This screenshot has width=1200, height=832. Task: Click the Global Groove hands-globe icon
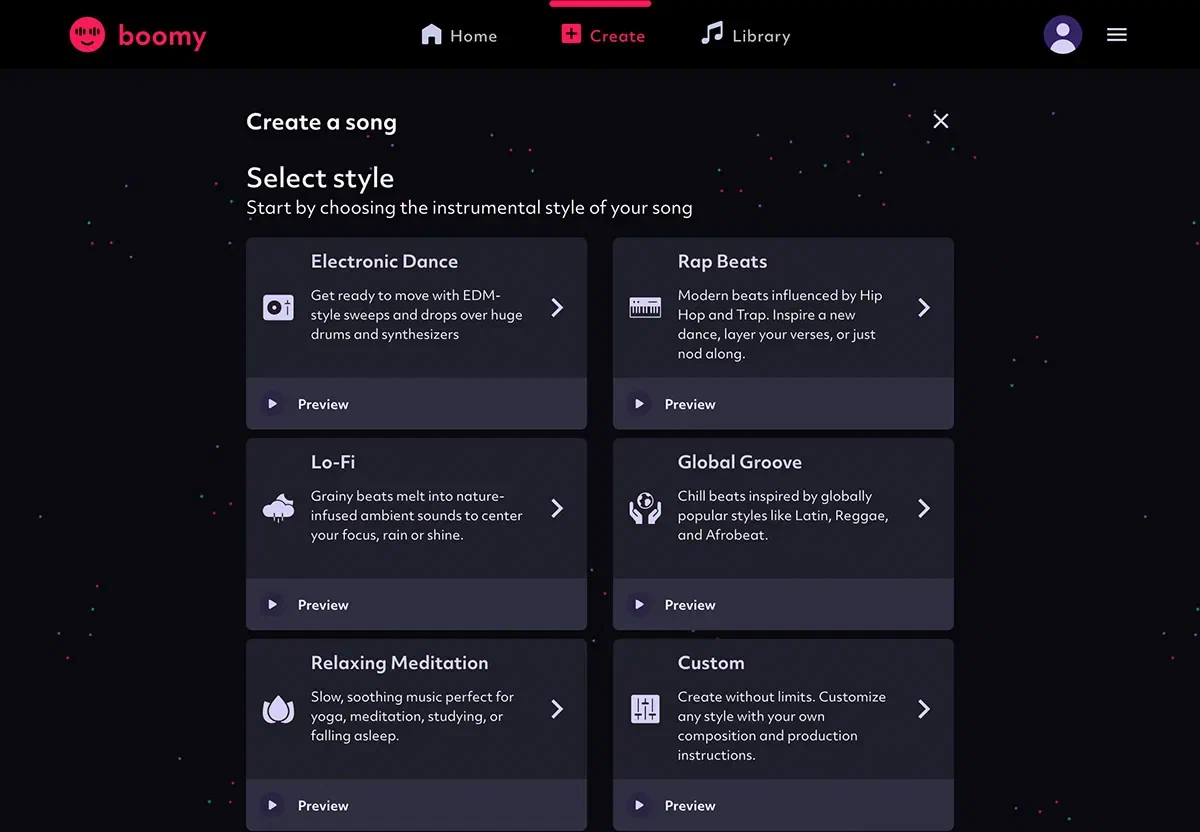tap(645, 508)
